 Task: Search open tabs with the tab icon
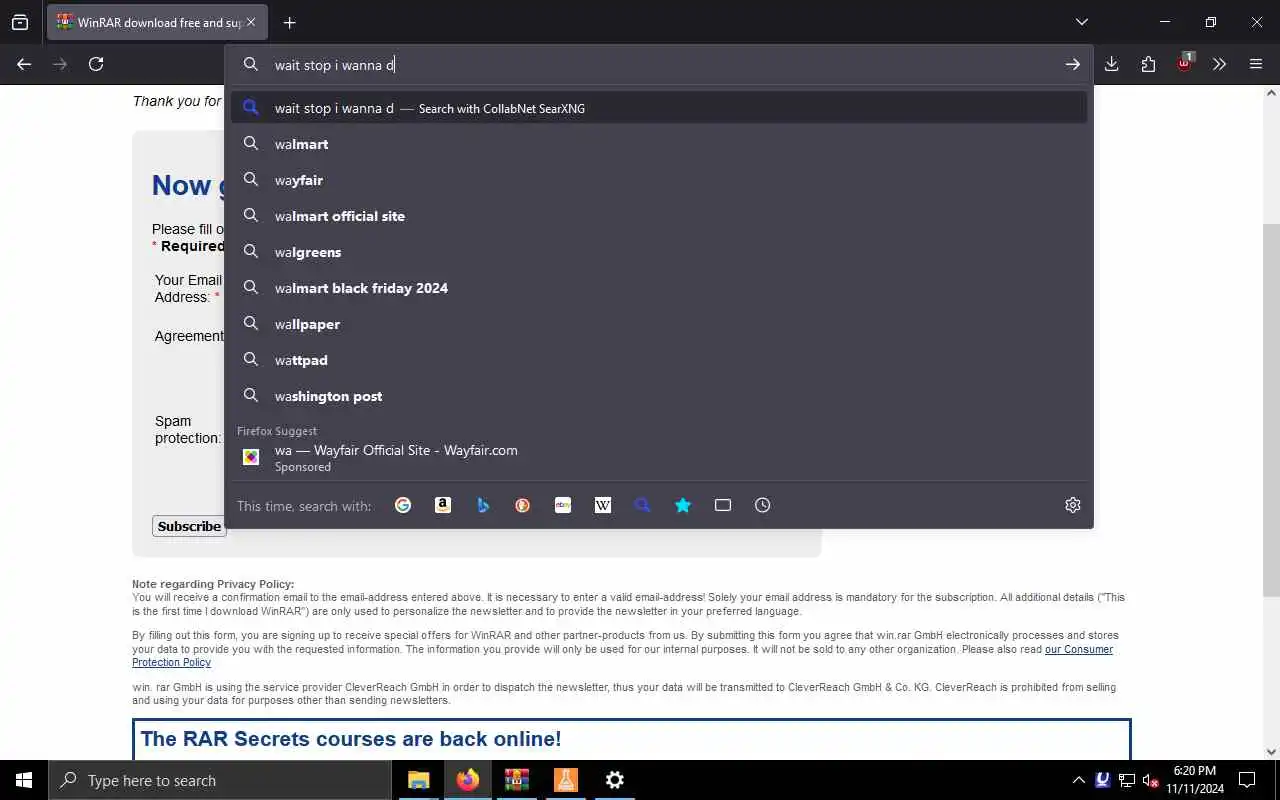tap(723, 505)
